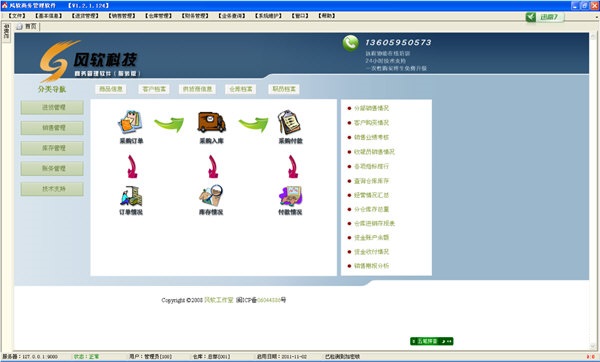Open the 【销售管理】 menu
Viewport: 600px width, 362px height.
[x=122, y=16]
